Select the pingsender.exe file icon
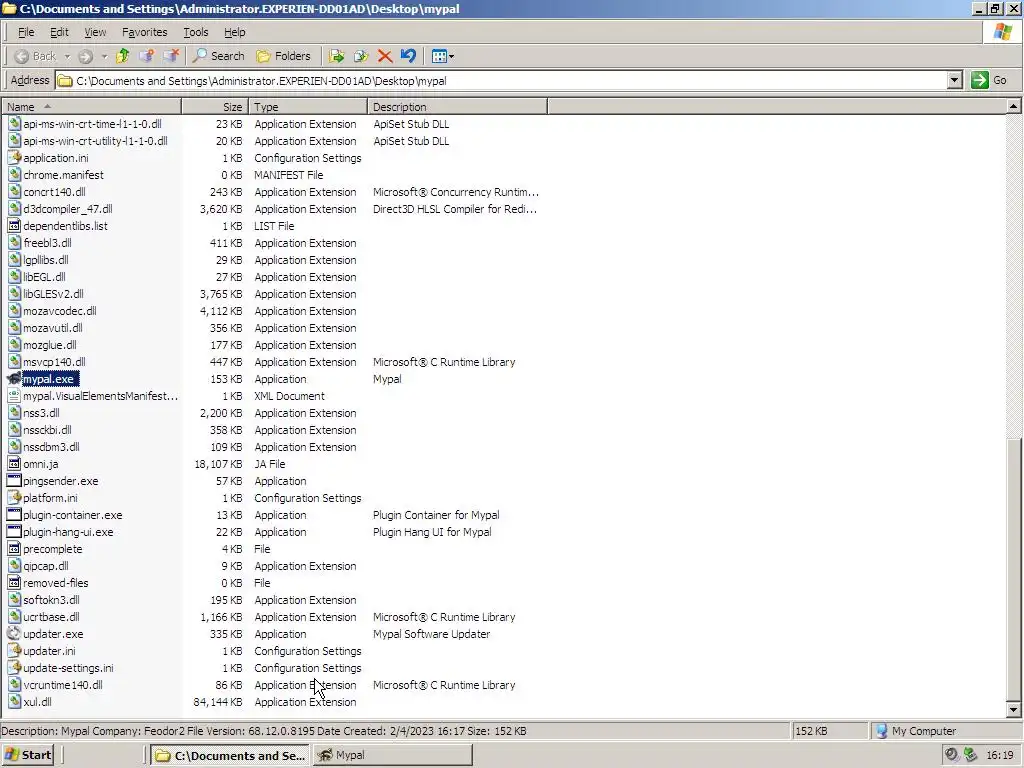Image resolution: width=1024 pixels, height=768 pixels. tap(14, 481)
